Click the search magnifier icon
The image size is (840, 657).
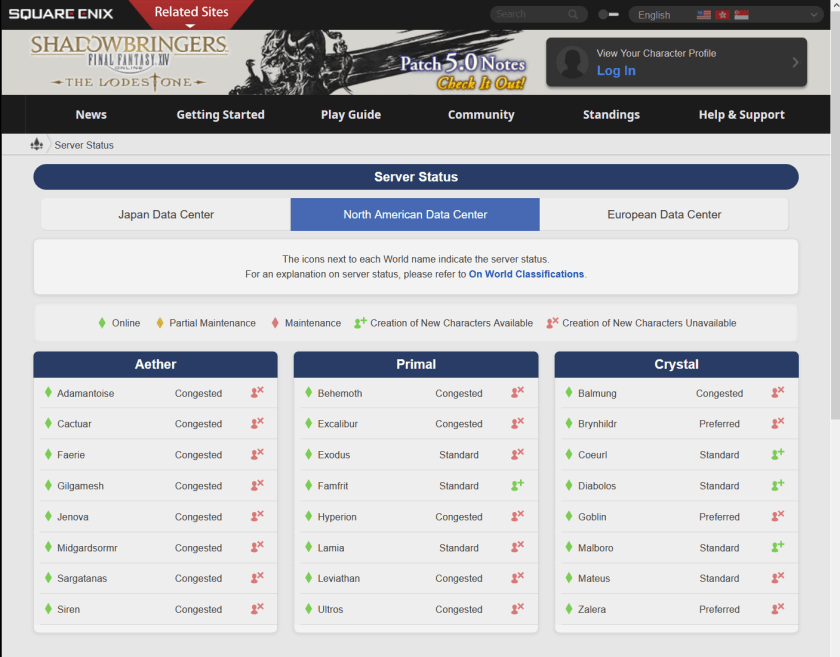[573, 14]
